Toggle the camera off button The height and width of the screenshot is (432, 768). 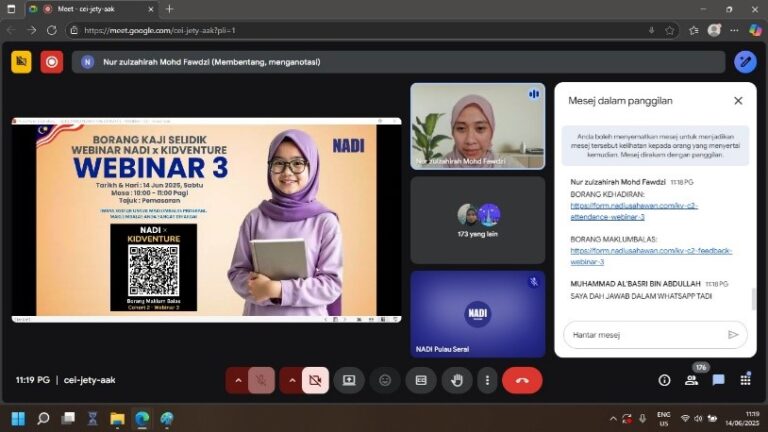click(x=315, y=380)
